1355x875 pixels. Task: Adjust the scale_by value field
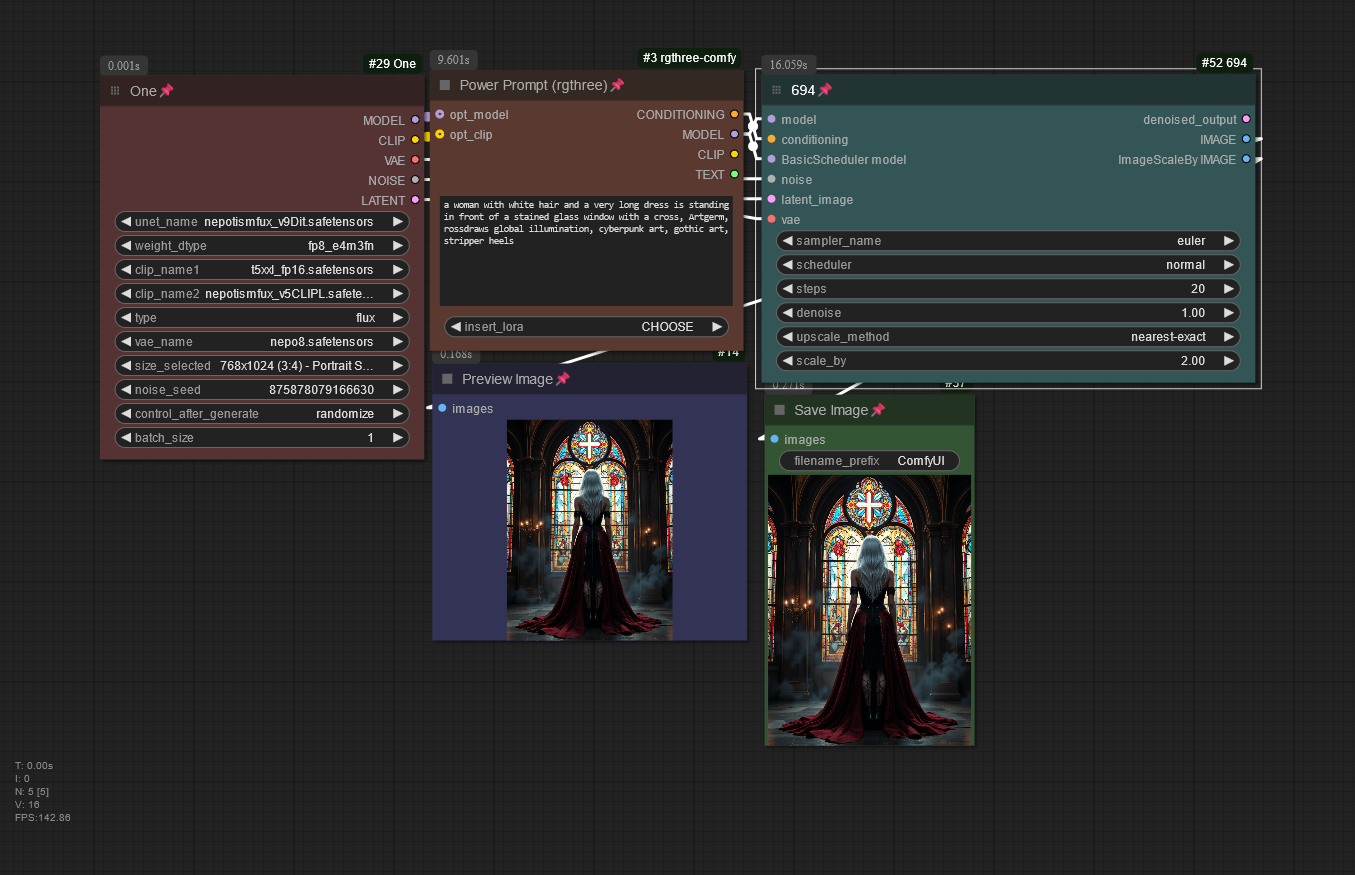click(x=1008, y=361)
